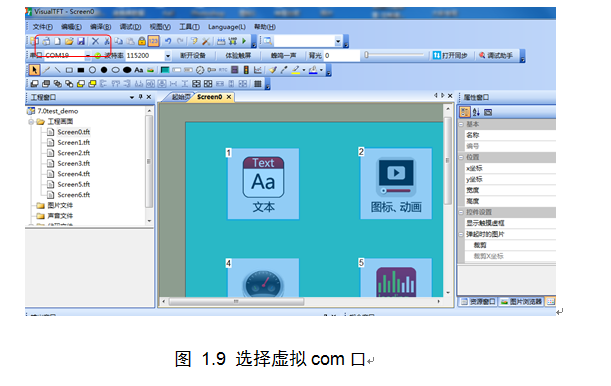Open the baud rate 115200 dropdown
This screenshot has width=611, height=386.
point(168,56)
